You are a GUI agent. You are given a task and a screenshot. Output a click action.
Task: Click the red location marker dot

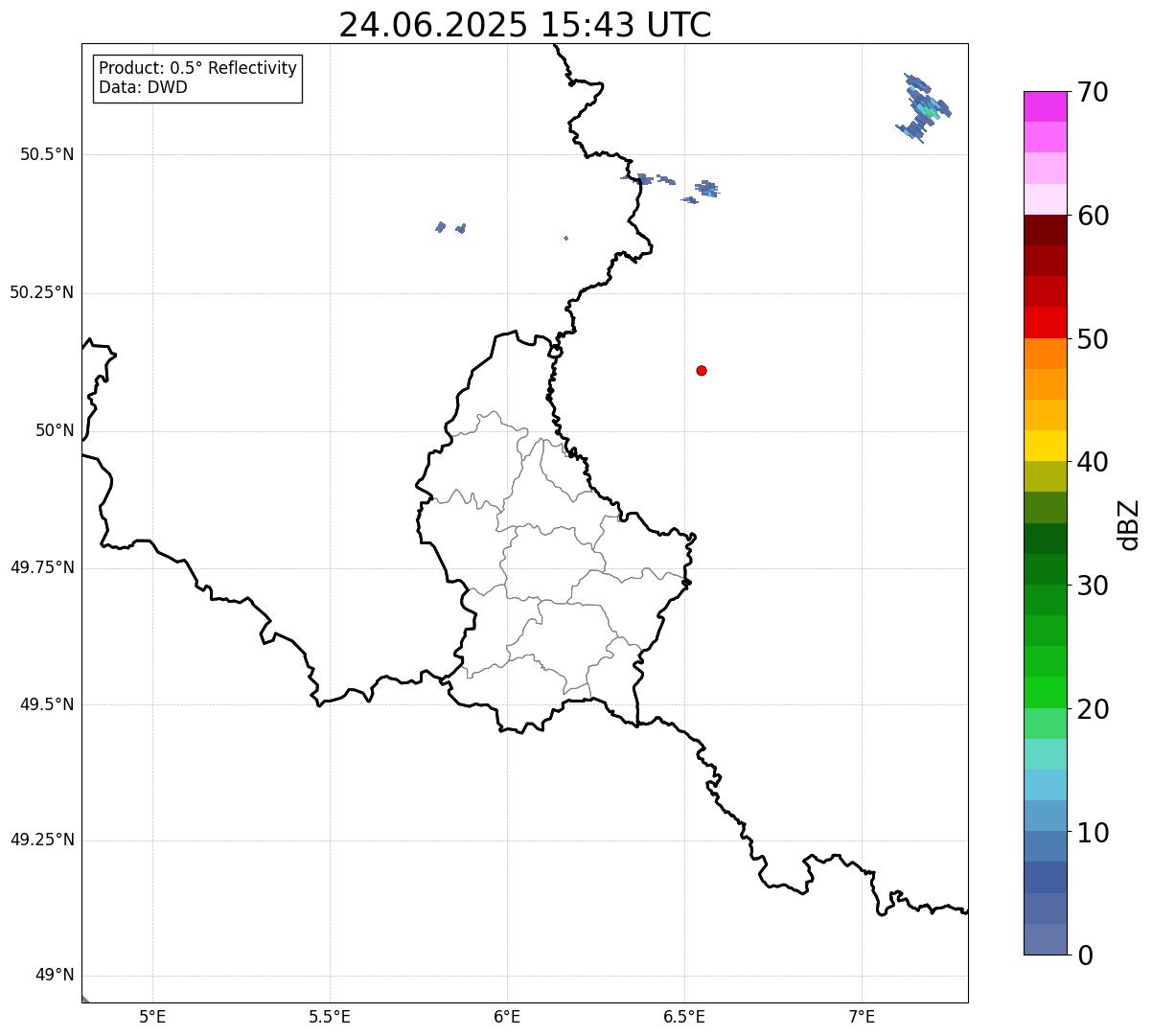click(702, 370)
